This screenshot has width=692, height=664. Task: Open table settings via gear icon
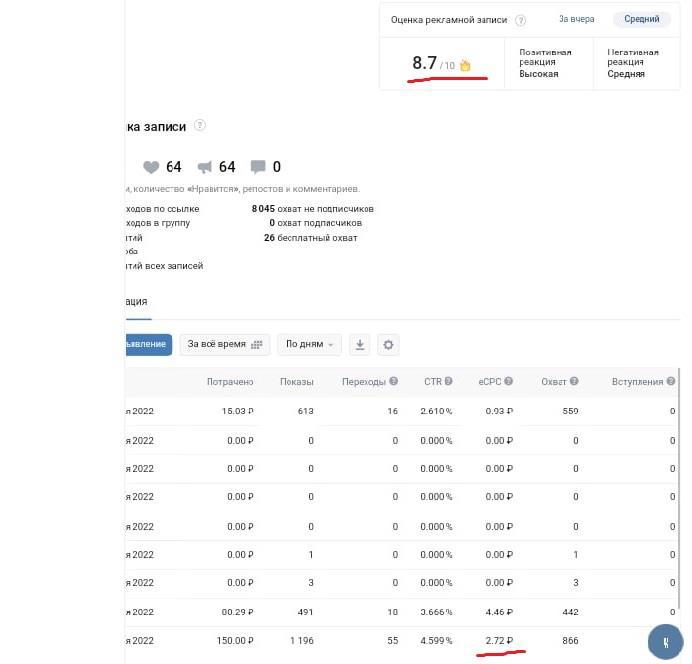[389, 345]
